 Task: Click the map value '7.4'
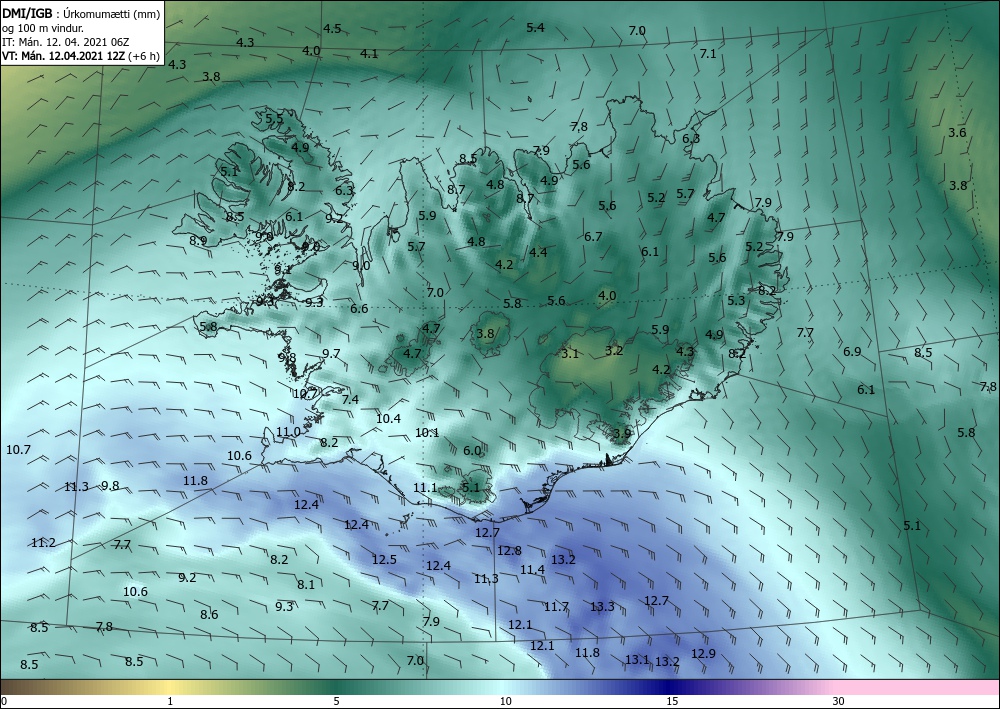[x=350, y=400]
